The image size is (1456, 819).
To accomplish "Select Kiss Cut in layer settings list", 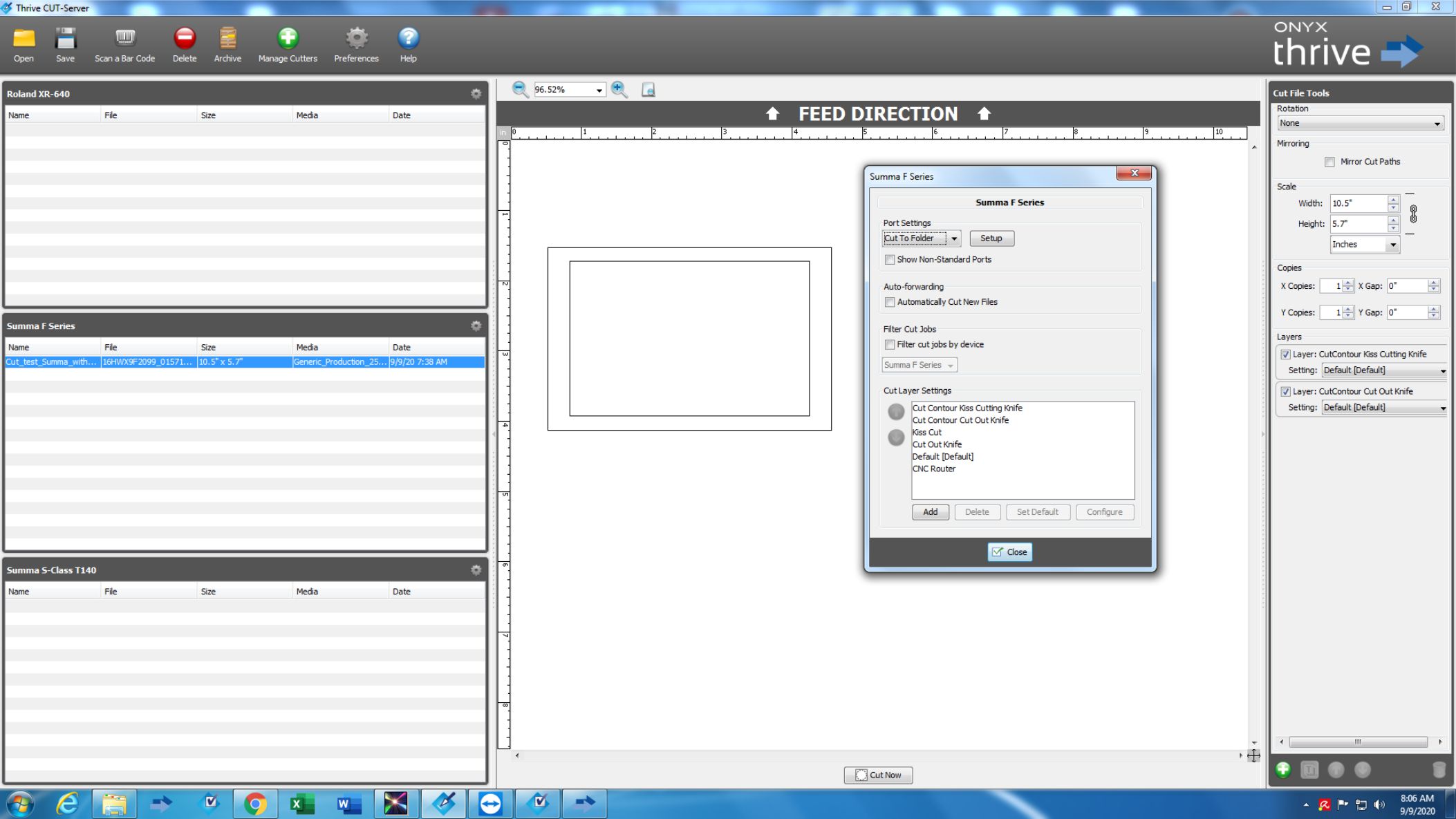I will pyautogui.click(x=926, y=433).
